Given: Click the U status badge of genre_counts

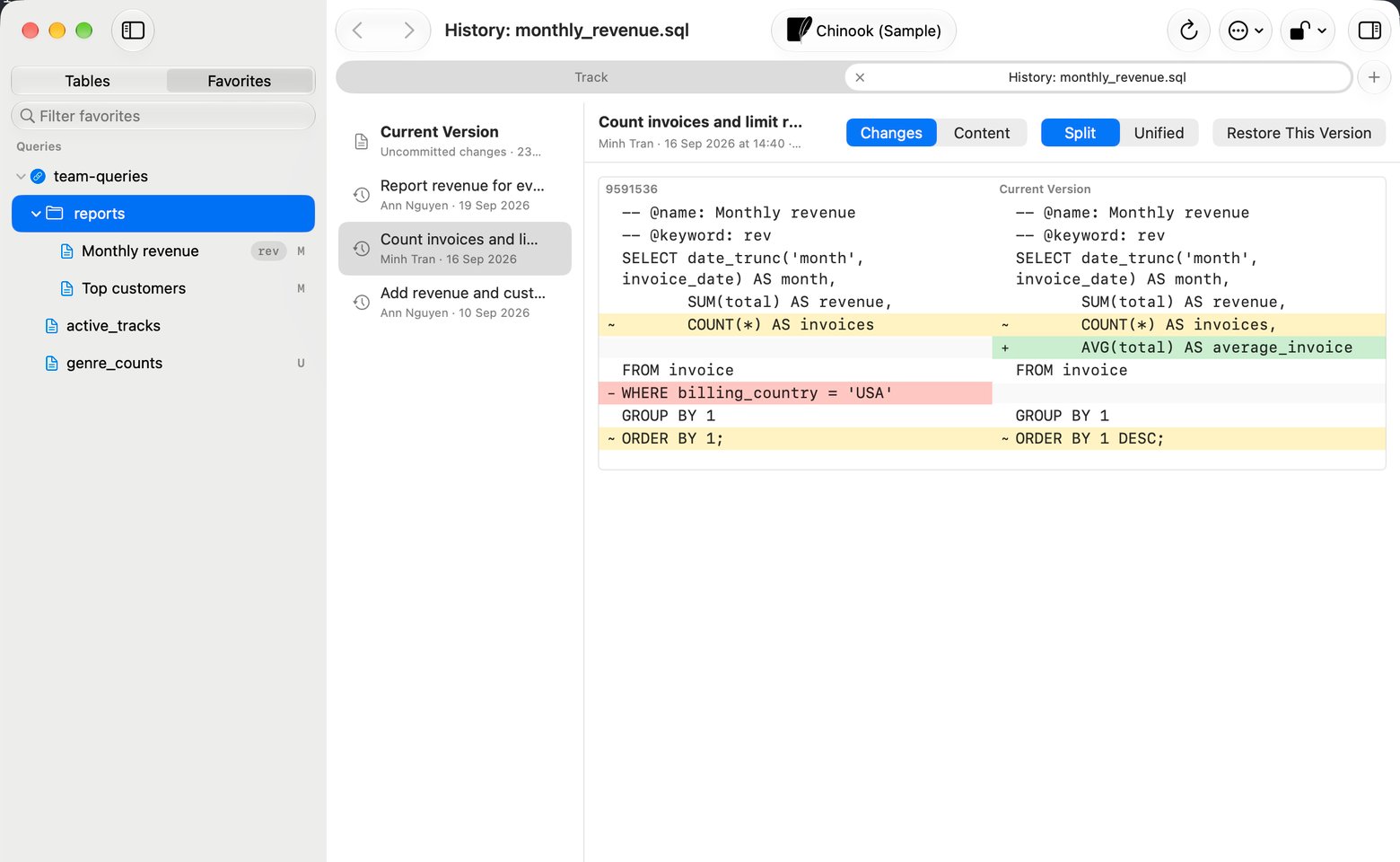Looking at the screenshot, I should [x=301, y=364].
